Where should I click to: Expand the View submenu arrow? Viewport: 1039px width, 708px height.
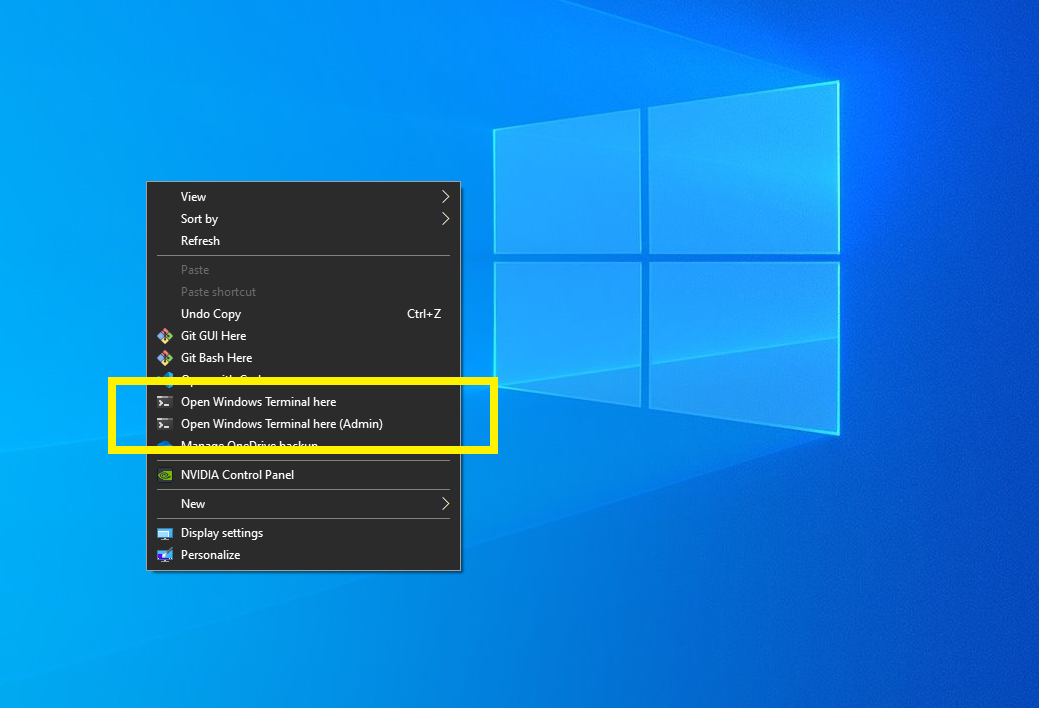pos(445,197)
